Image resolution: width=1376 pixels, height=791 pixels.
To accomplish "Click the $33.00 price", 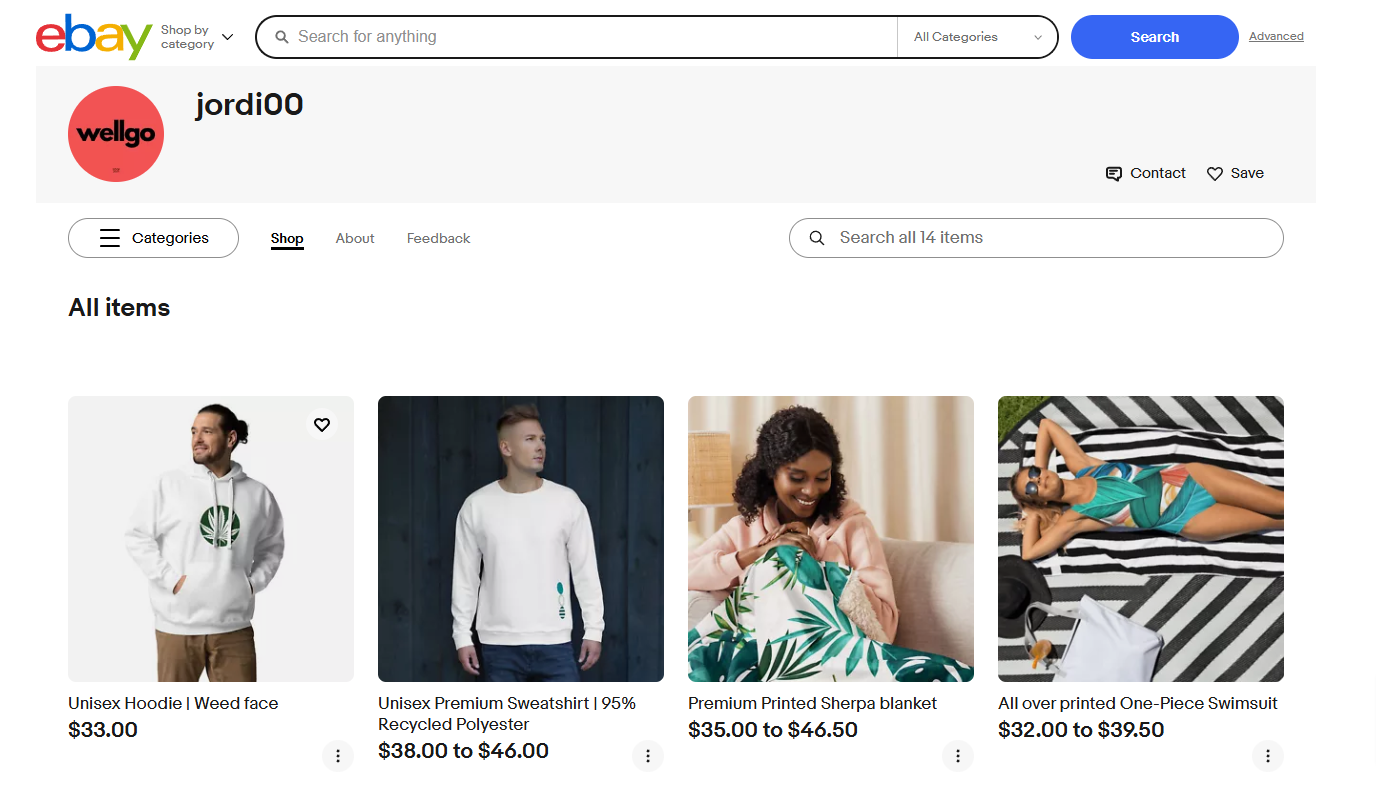I will point(103,730).
